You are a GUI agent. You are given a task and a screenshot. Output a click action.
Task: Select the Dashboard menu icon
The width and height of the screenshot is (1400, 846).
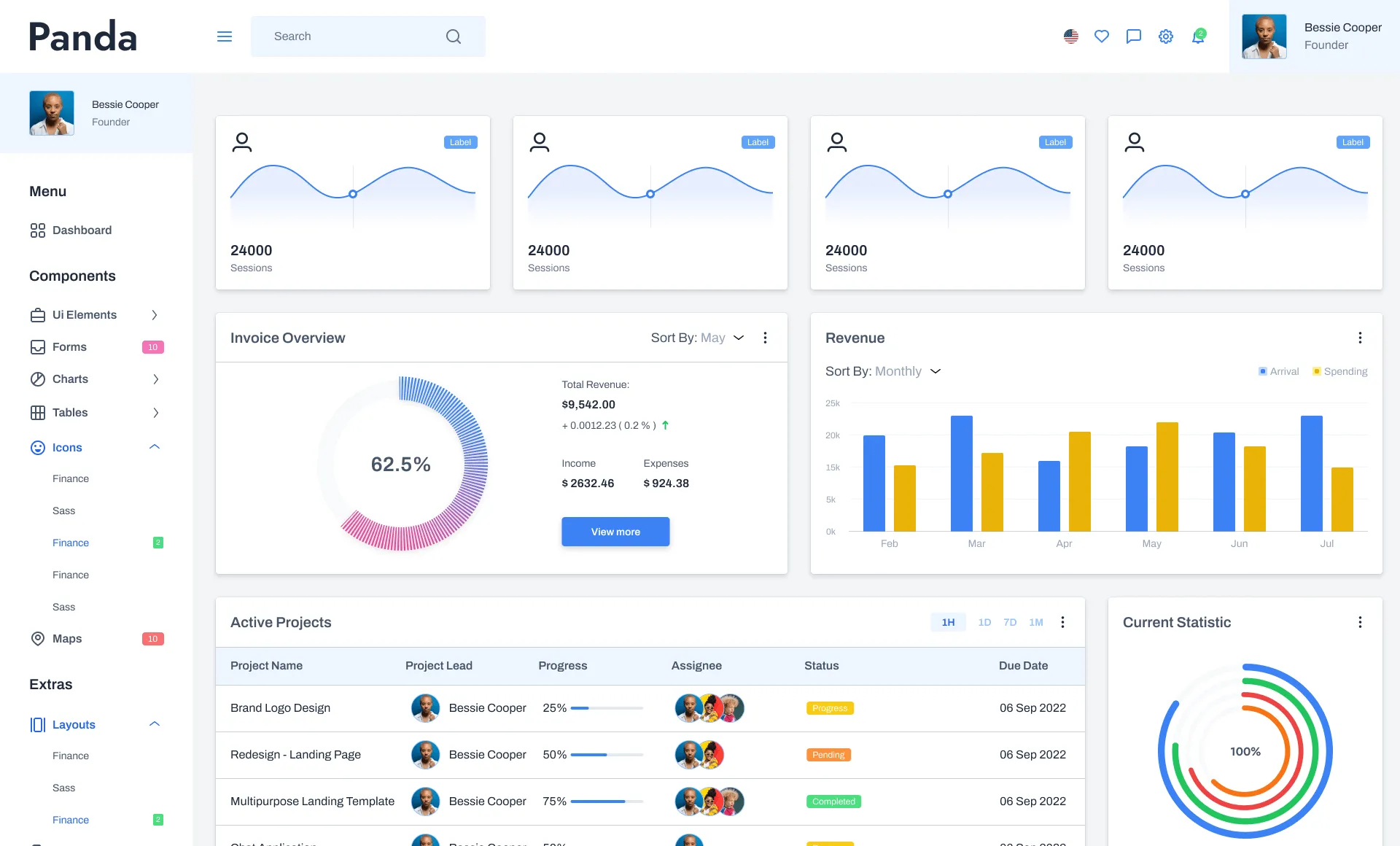(39, 230)
